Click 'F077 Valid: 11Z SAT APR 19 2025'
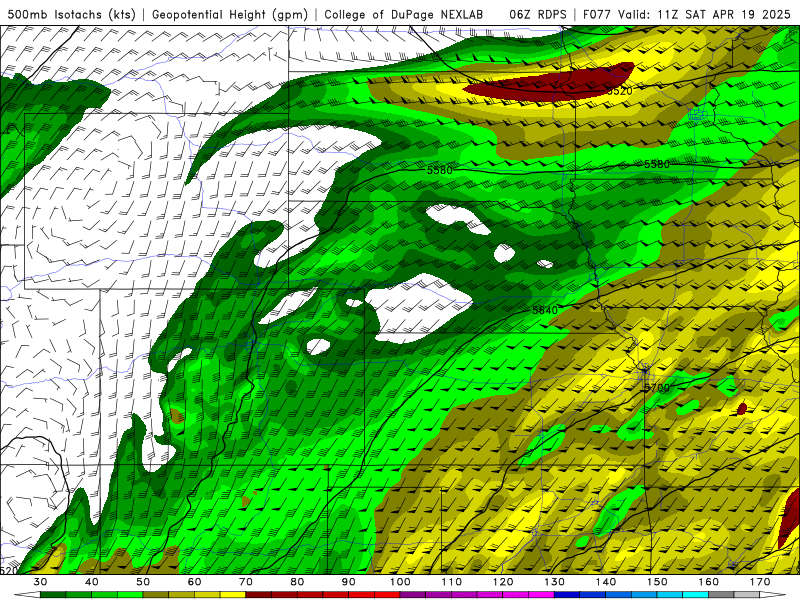The height and width of the screenshot is (600, 800). tap(686, 14)
